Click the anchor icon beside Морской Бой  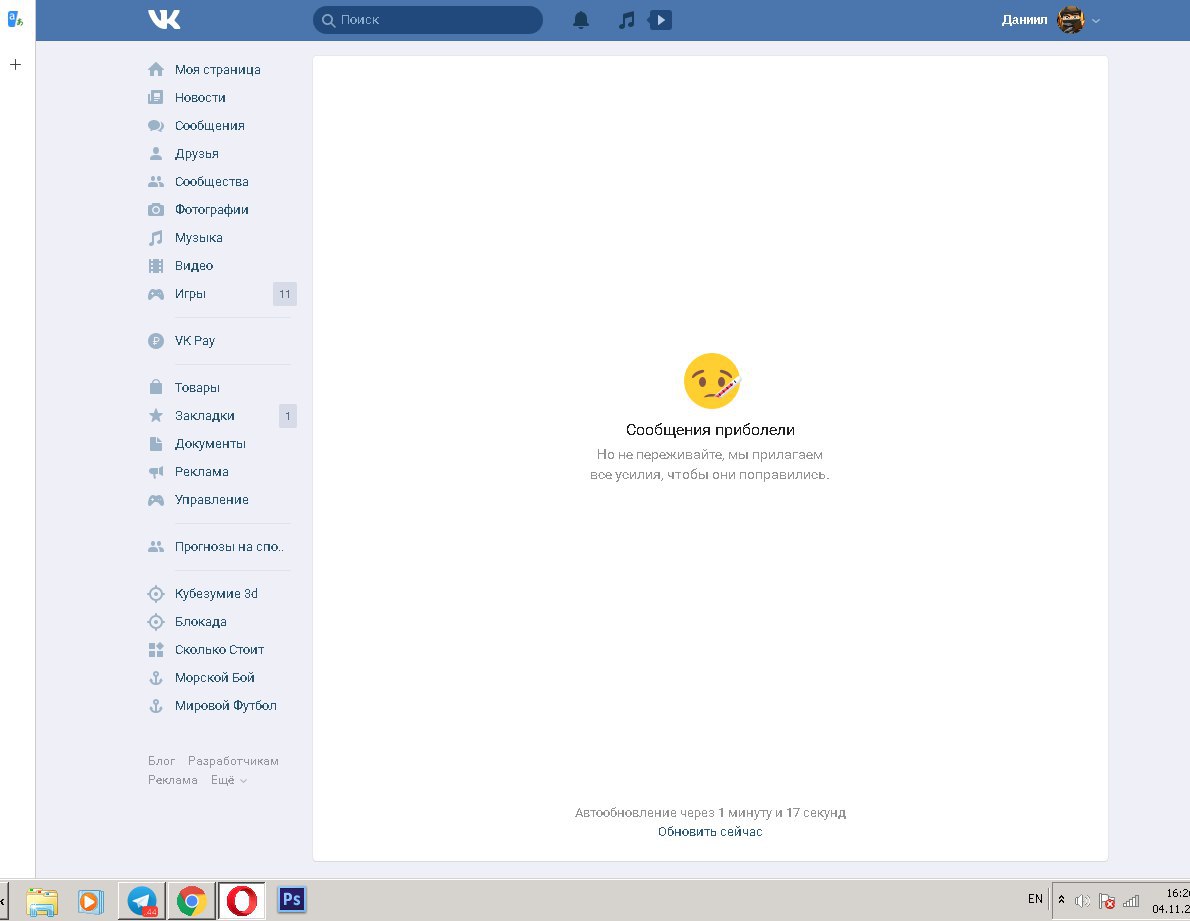point(156,677)
